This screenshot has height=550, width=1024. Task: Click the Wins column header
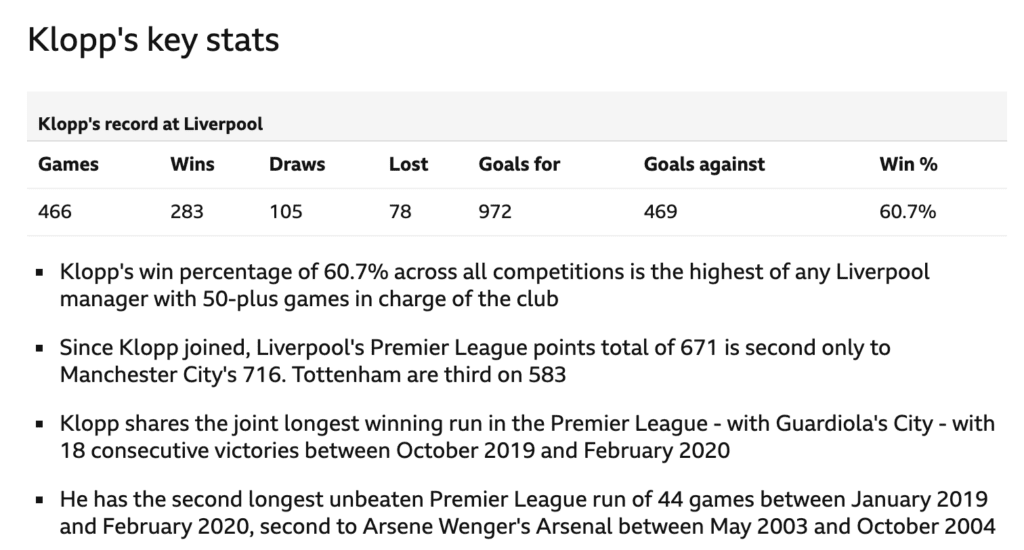pos(192,164)
